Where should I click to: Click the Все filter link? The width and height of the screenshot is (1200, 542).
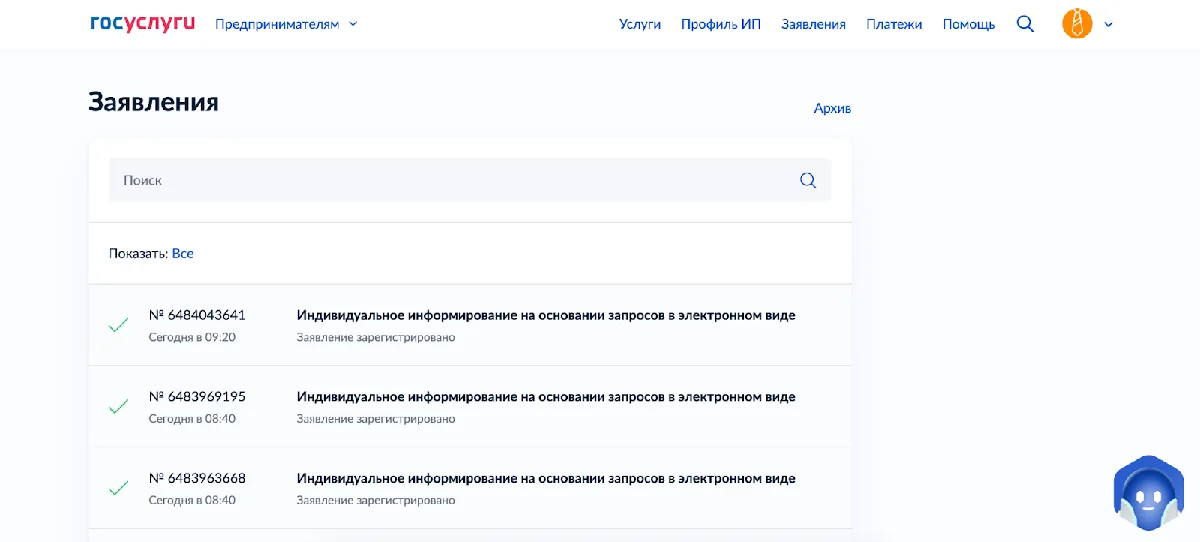183,253
